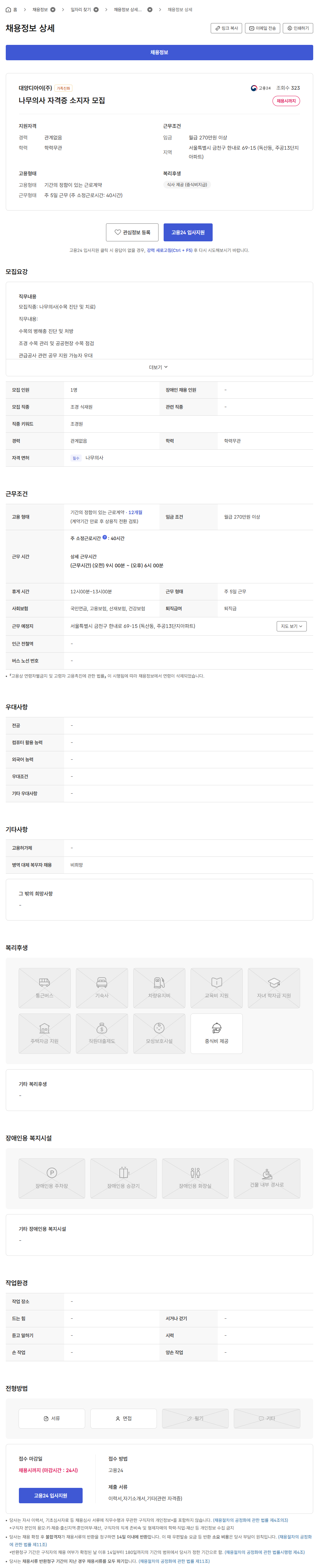The height and width of the screenshot is (1568, 318).
Task: Click the top 고용24 입사지원 button
Action: [x=188, y=232]
